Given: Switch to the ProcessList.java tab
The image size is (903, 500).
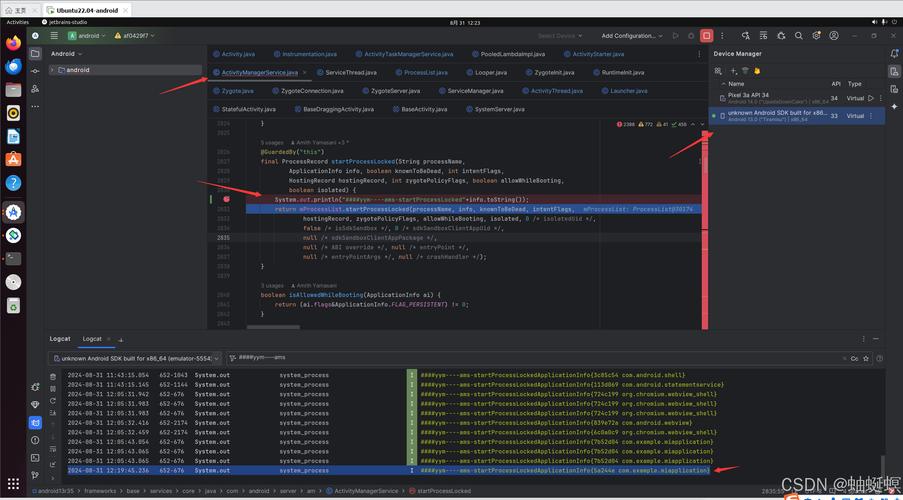Looking at the screenshot, I should 422,73.
